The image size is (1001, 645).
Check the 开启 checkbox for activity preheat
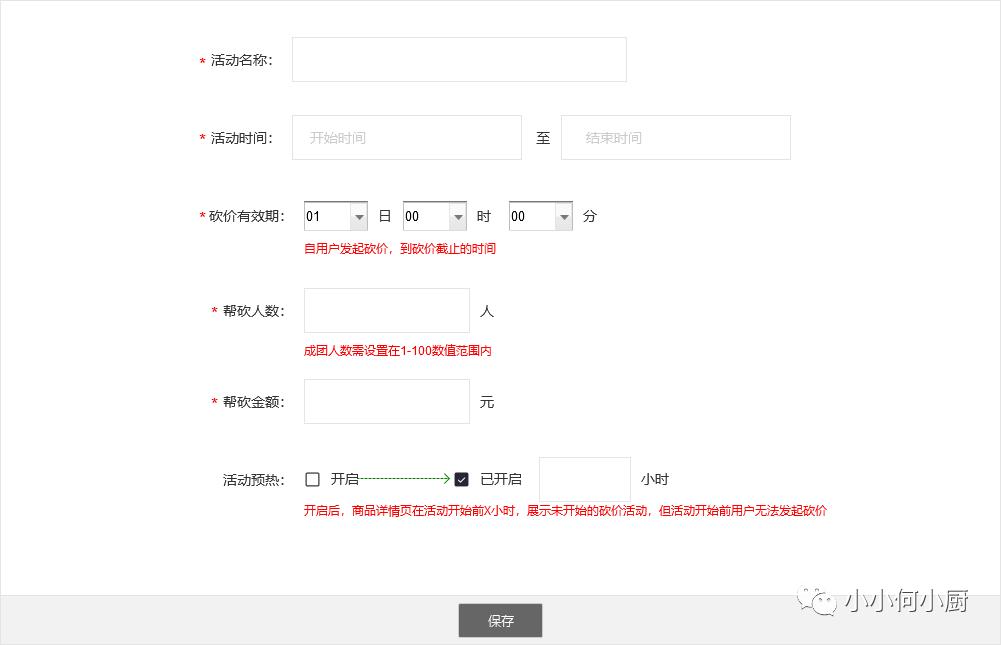[312, 479]
